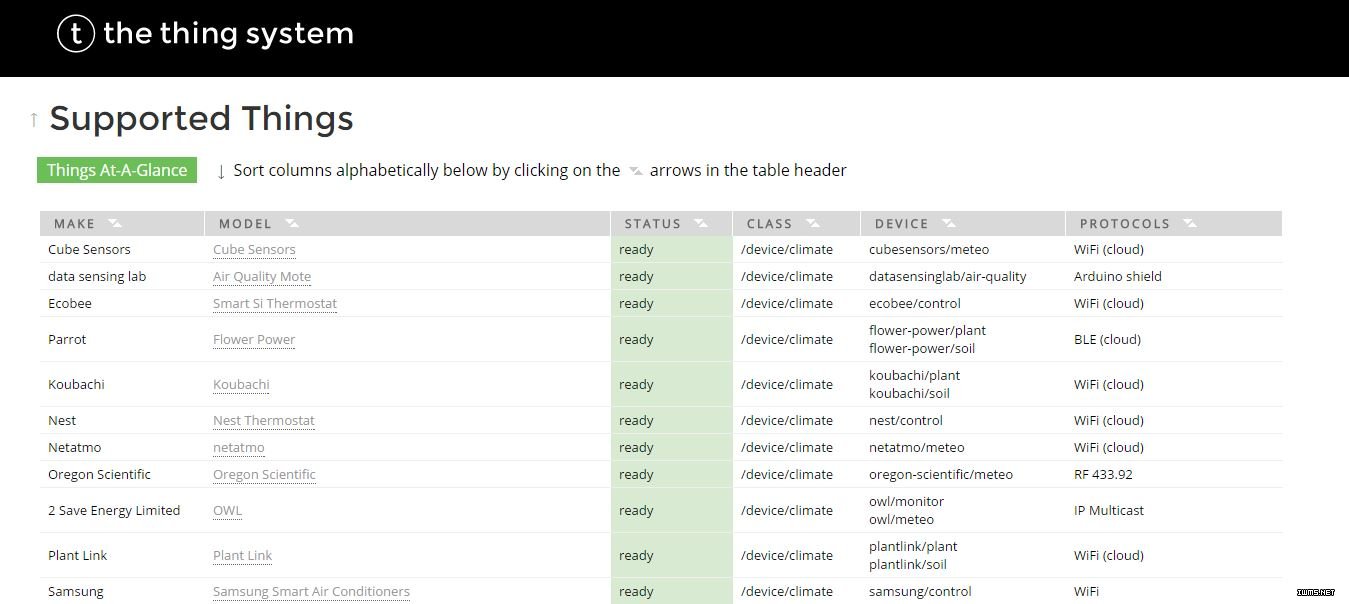
Task: Click the Things At-A-Glance green button
Action: point(117,170)
